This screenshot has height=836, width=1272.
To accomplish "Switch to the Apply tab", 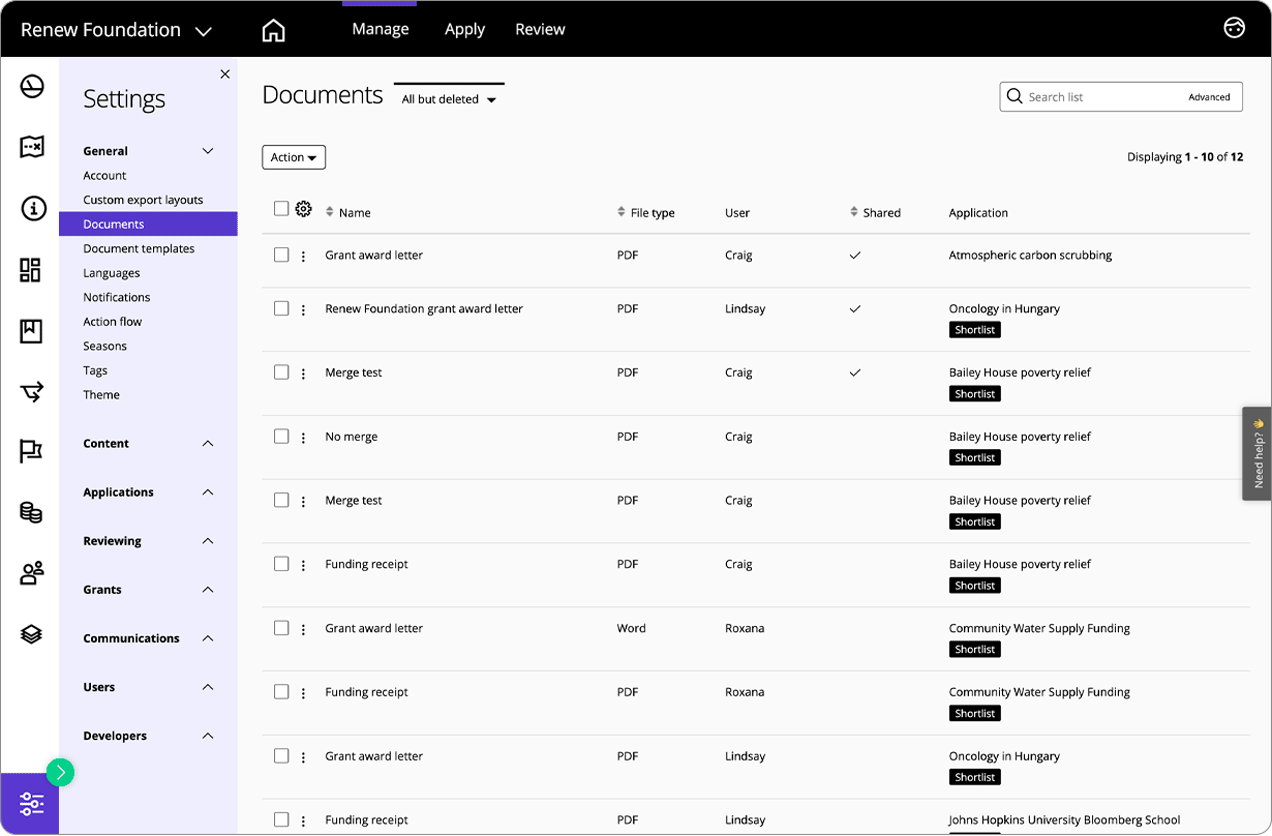I will pos(464,29).
